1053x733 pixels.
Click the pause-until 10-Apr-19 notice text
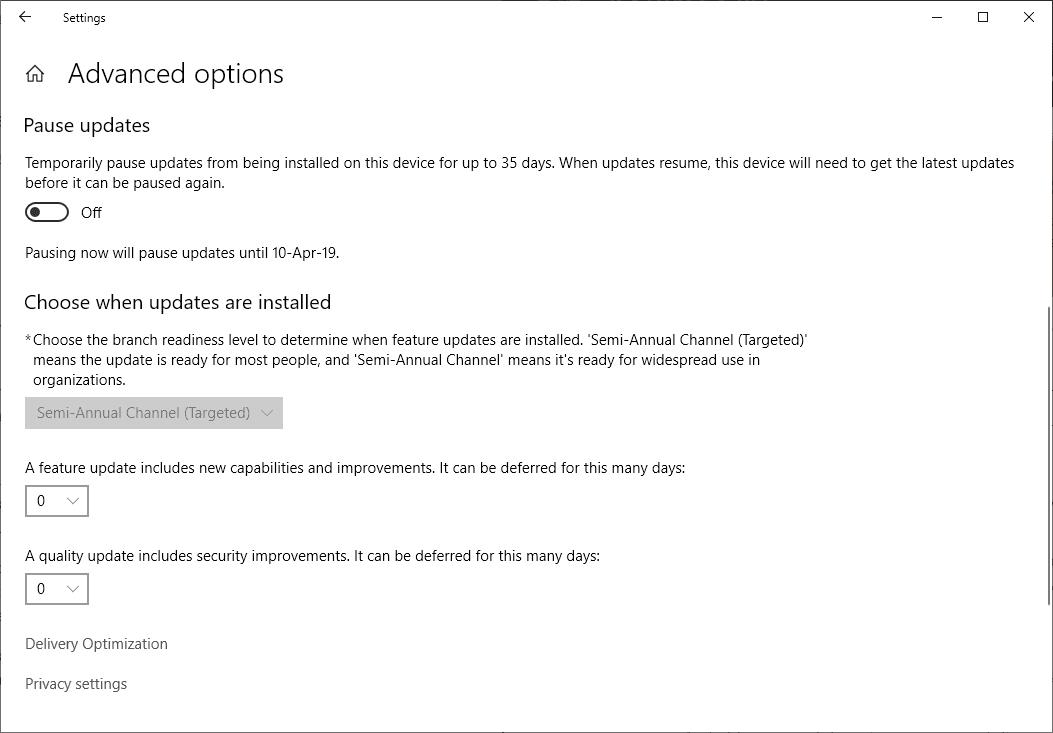pos(182,253)
